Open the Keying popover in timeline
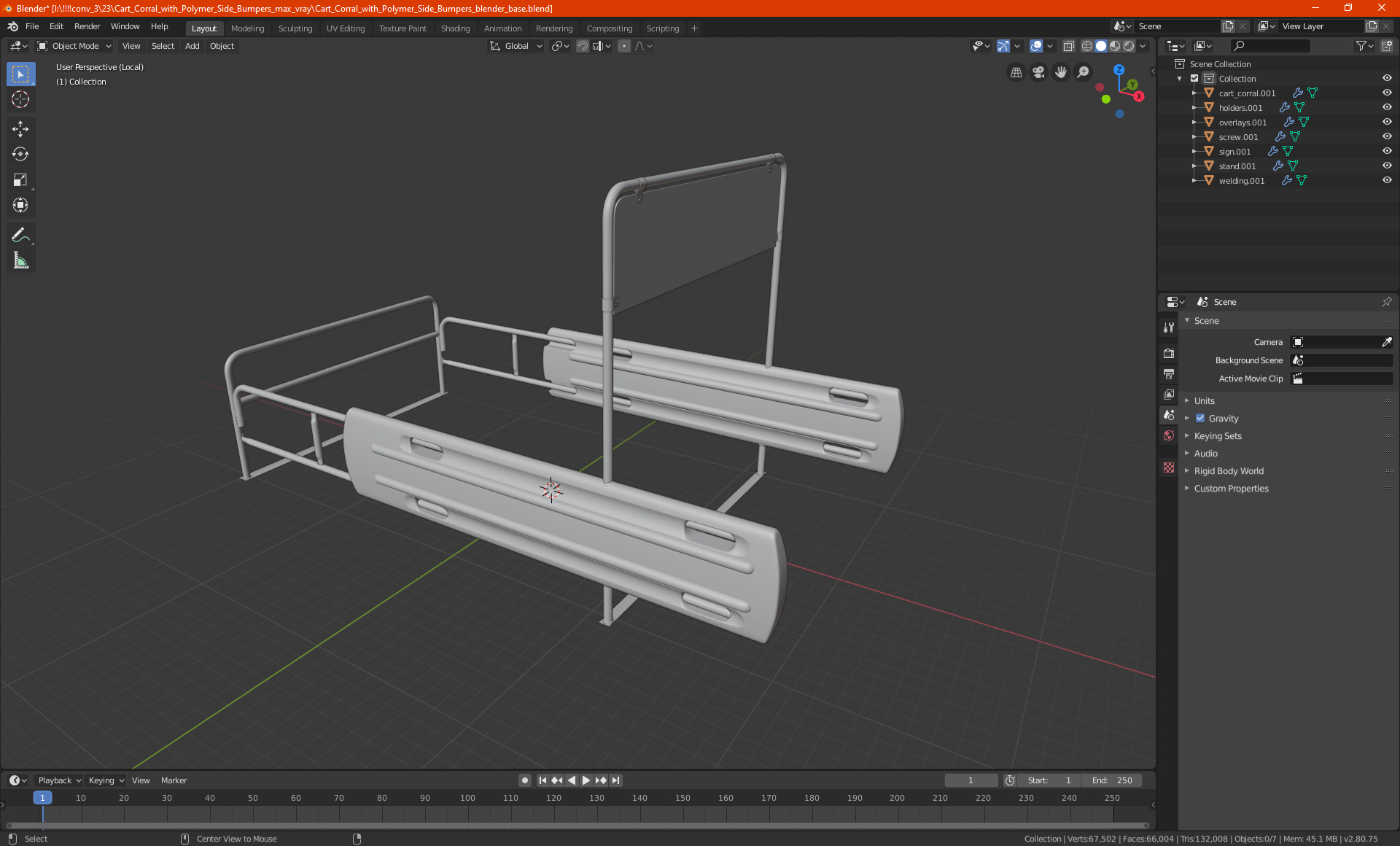 point(106,780)
